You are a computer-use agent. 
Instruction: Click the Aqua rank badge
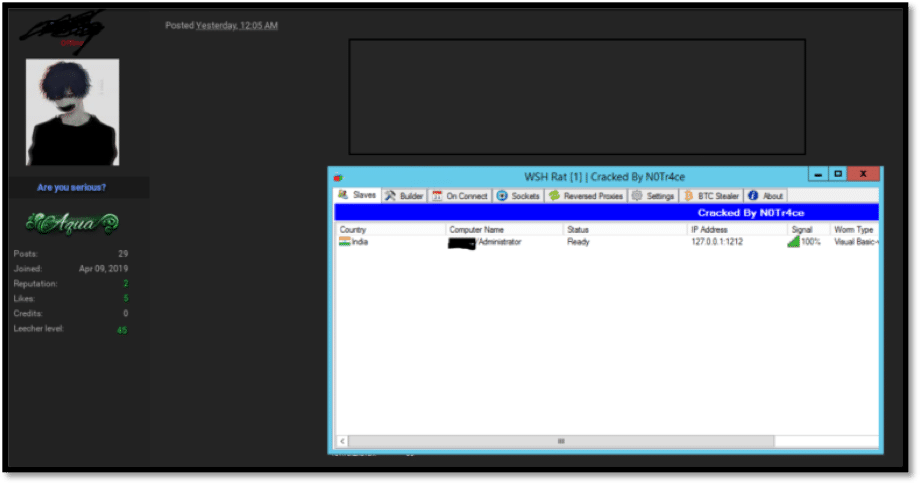[72, 223]
